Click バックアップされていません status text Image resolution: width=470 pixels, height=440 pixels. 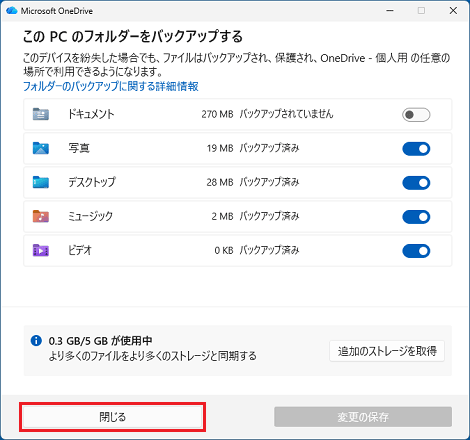286,114
